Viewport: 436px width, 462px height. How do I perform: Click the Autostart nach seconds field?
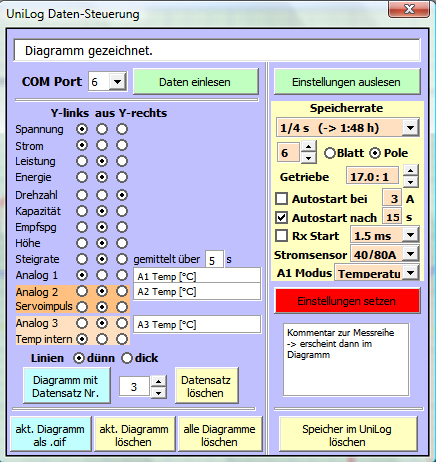[x=392, y=217]
